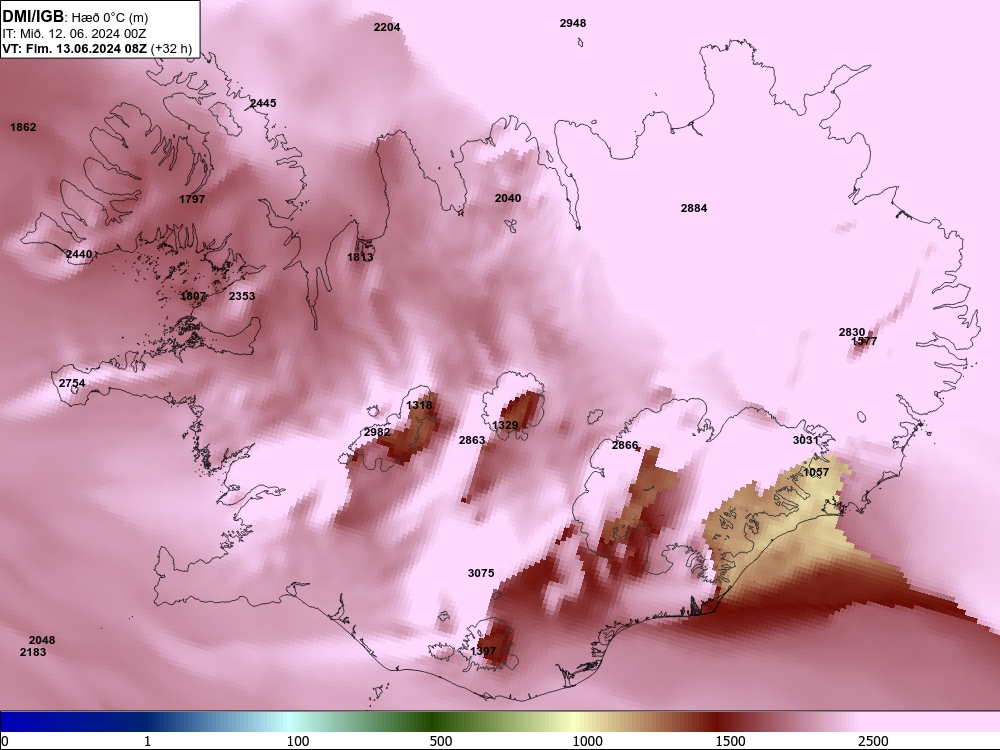Viewport: 1000px width, 750px height.
Task: Click the 2863 height value
Action: (472, 439)
